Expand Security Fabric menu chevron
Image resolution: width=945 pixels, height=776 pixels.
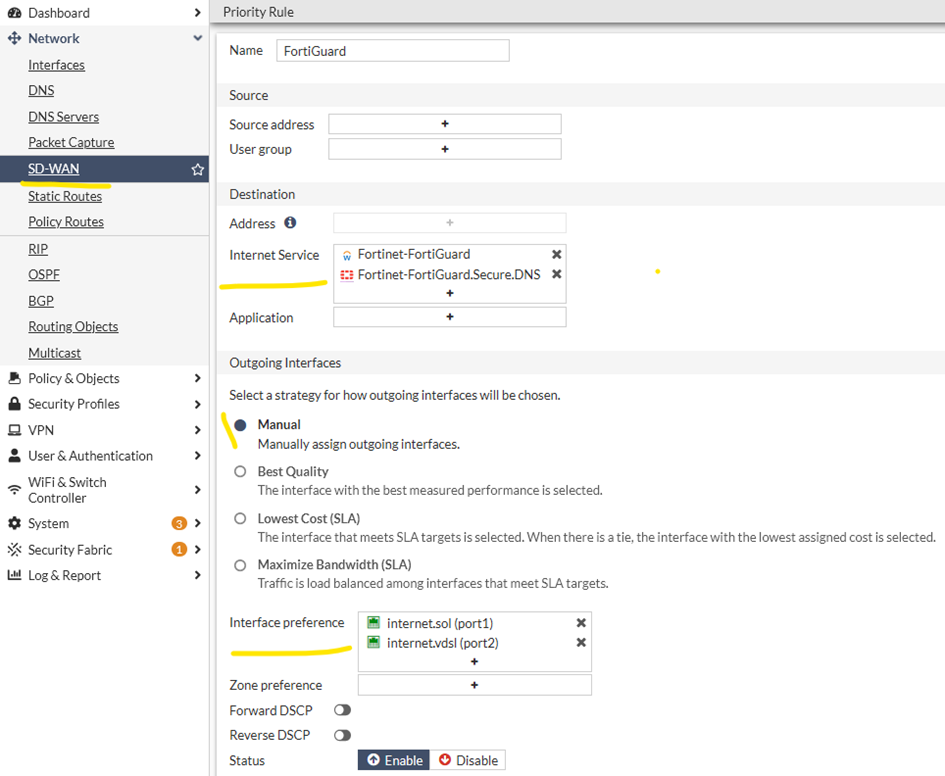(197, 549)
